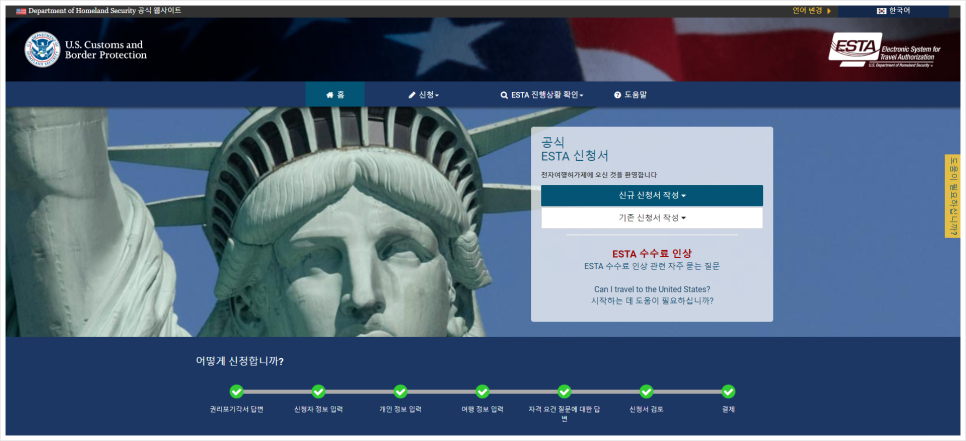This screenshot has height=441, width=966.
Task: Open ESTA 수수료 인상 관련 자주 묻는 질문
Action: pos(652,267)
